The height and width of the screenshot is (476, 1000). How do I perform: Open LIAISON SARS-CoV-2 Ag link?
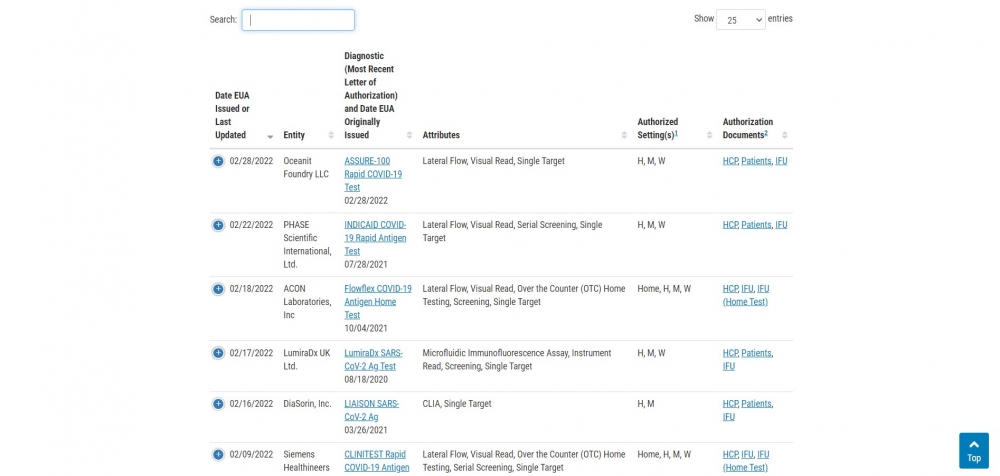[372, 410]
